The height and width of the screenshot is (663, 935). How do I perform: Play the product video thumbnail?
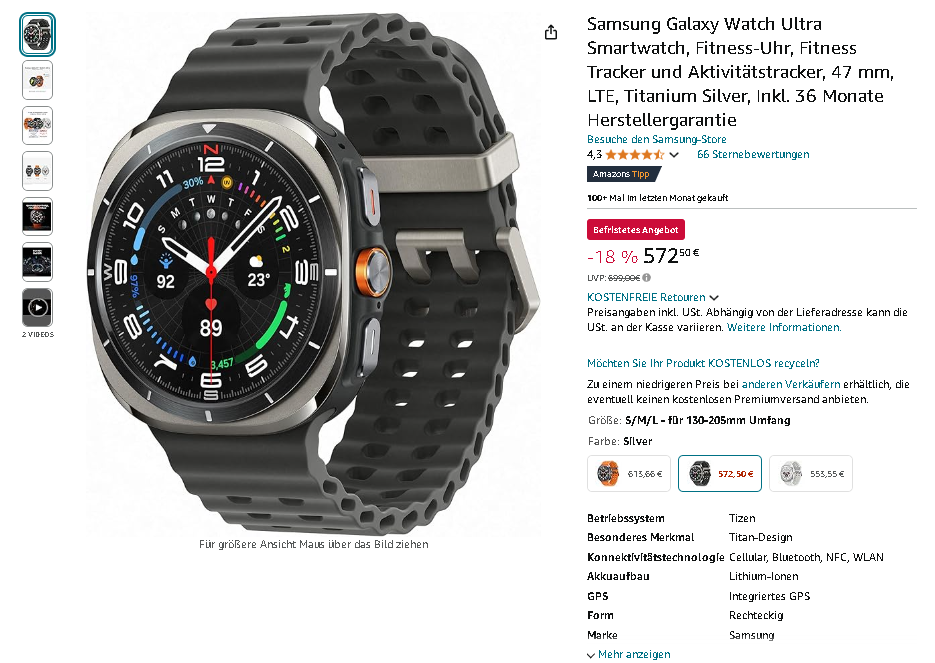(x=38, y=308)
